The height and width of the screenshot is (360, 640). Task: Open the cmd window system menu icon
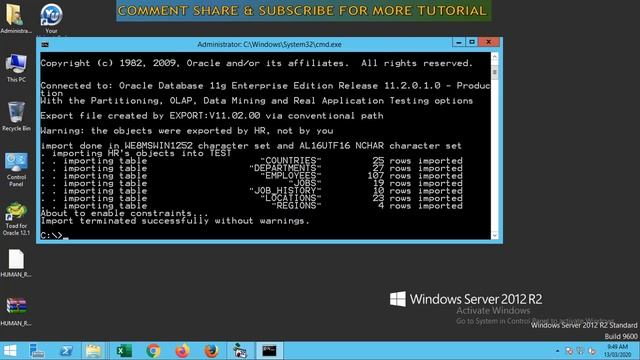click(45, 44)
